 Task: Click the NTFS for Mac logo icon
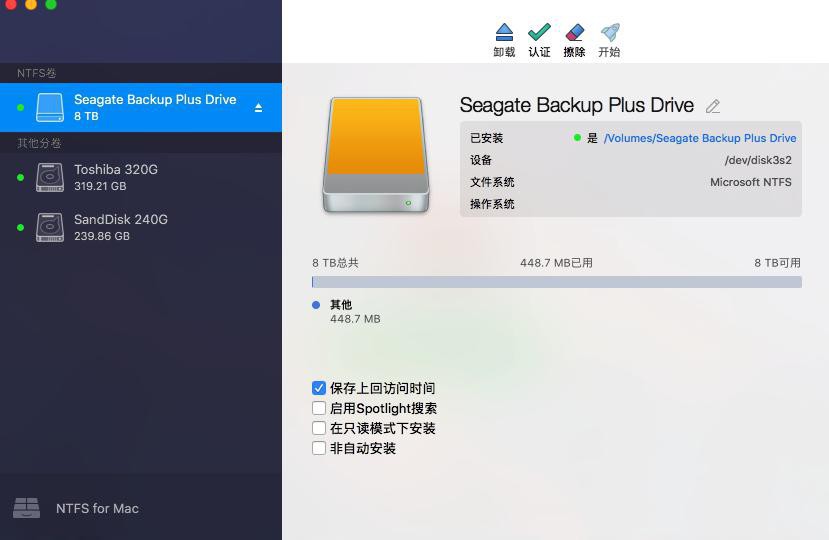26,508
